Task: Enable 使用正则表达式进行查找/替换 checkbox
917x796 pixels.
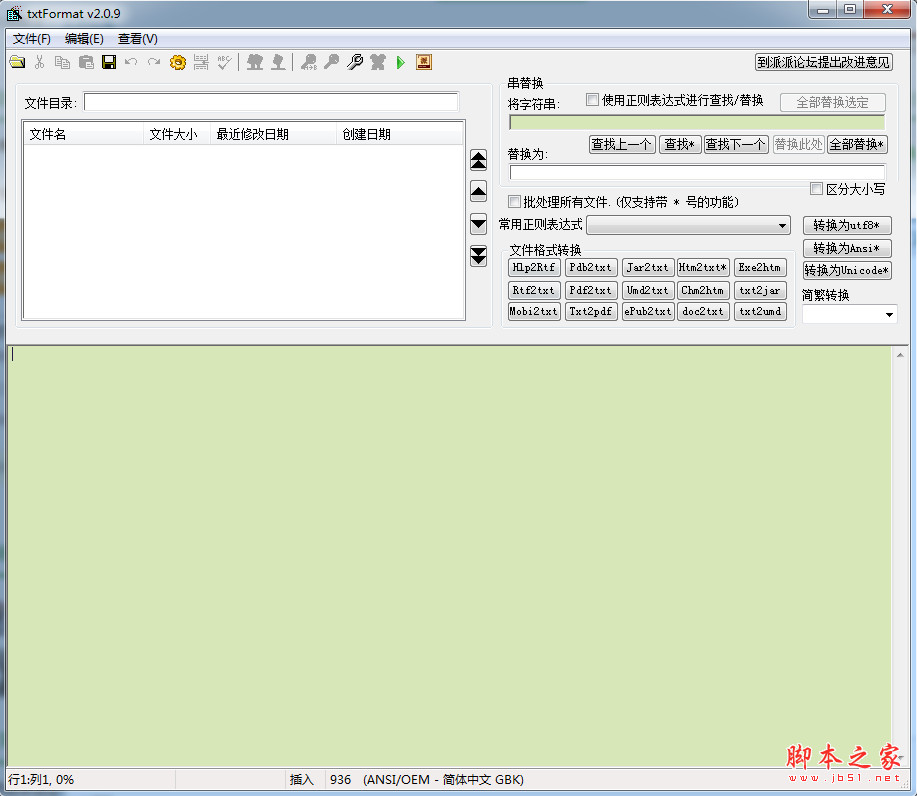Action: pyautogui.click(x=592, y=100)
